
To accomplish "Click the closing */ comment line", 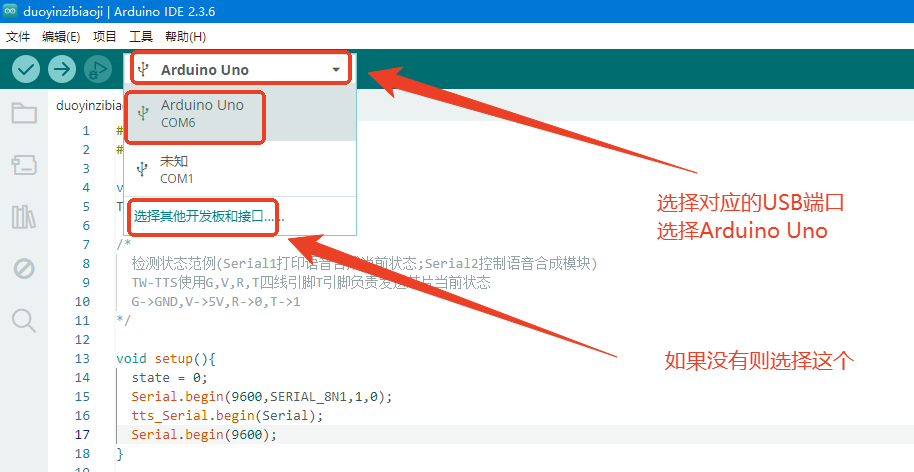I will pos(124,320).
